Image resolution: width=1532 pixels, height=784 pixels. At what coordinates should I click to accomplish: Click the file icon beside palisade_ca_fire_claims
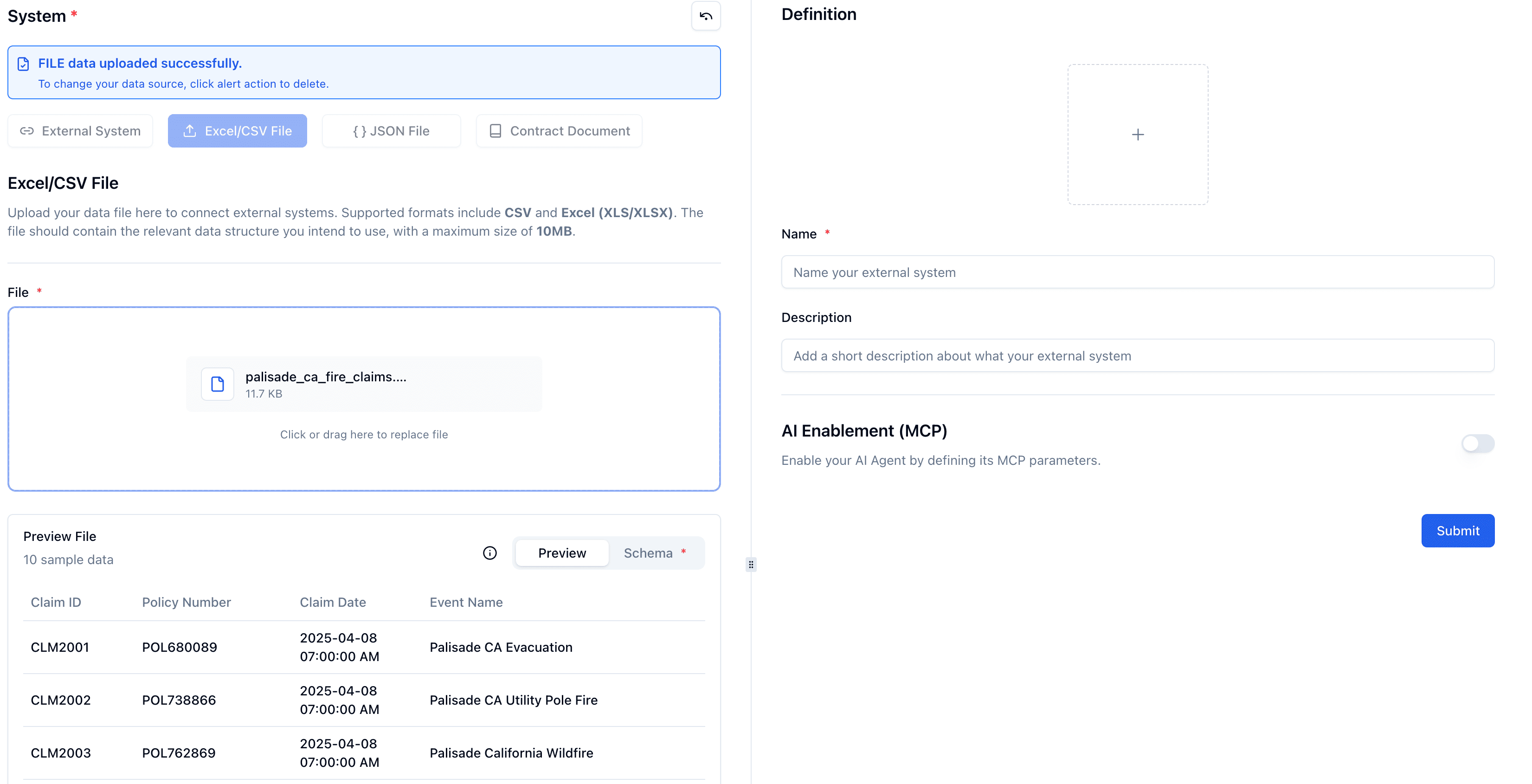(x=217, y=384)
